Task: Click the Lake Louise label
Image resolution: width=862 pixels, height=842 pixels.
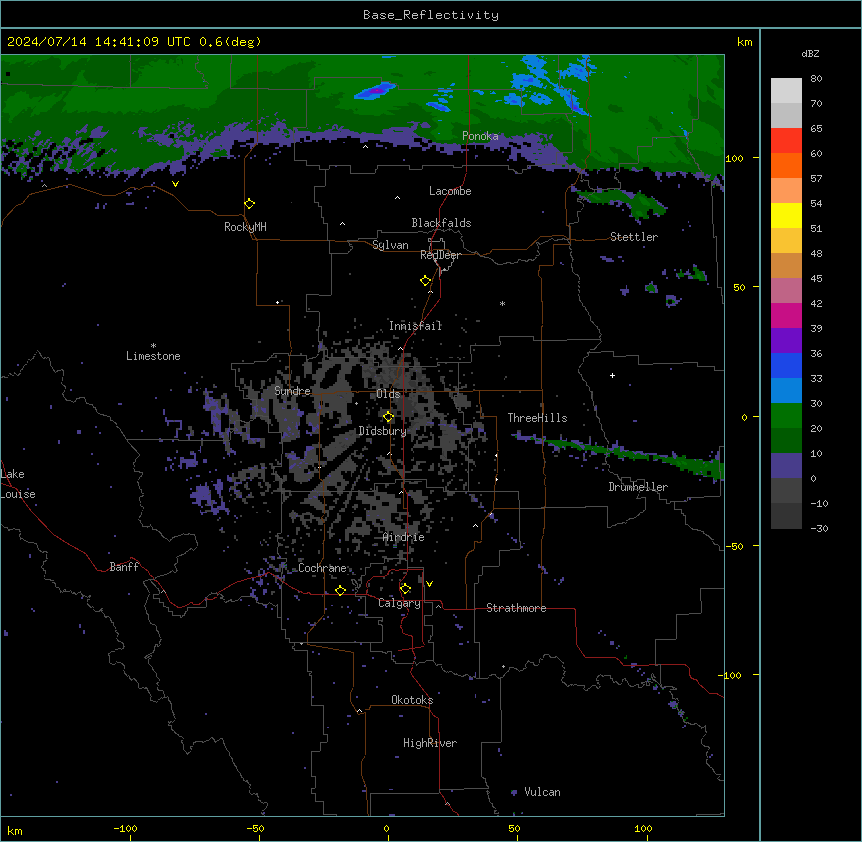Action: [x=18, y=484]
